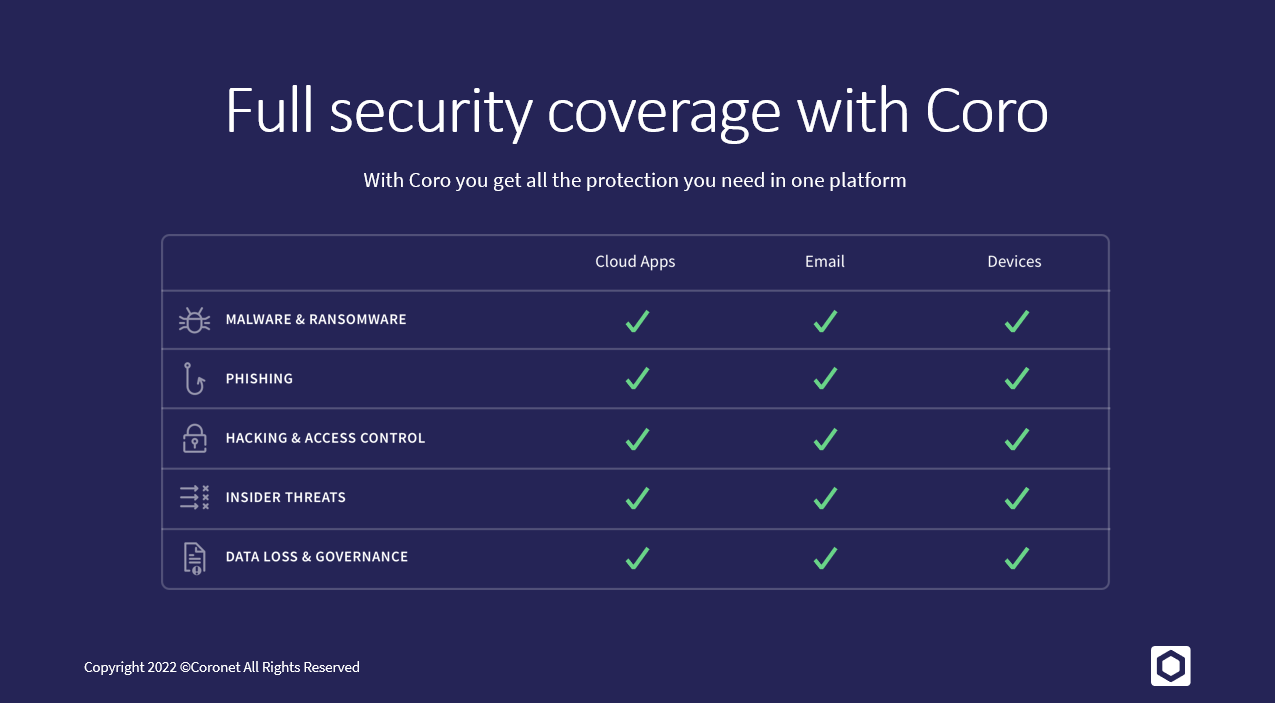Click the Devices column header
1275x703 pixels.
(1014, 261)
